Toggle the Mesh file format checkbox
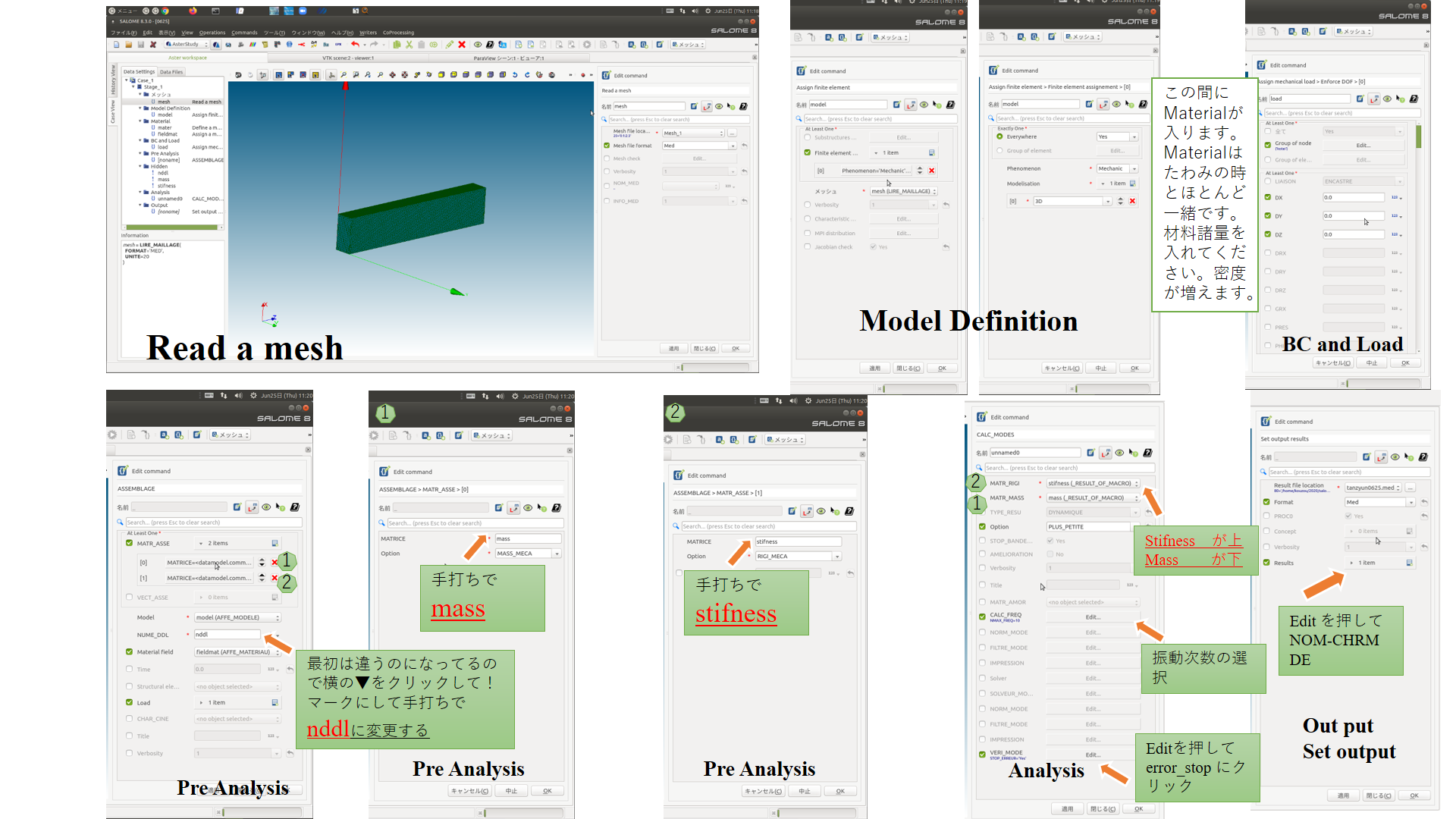 tap(607, 146)
